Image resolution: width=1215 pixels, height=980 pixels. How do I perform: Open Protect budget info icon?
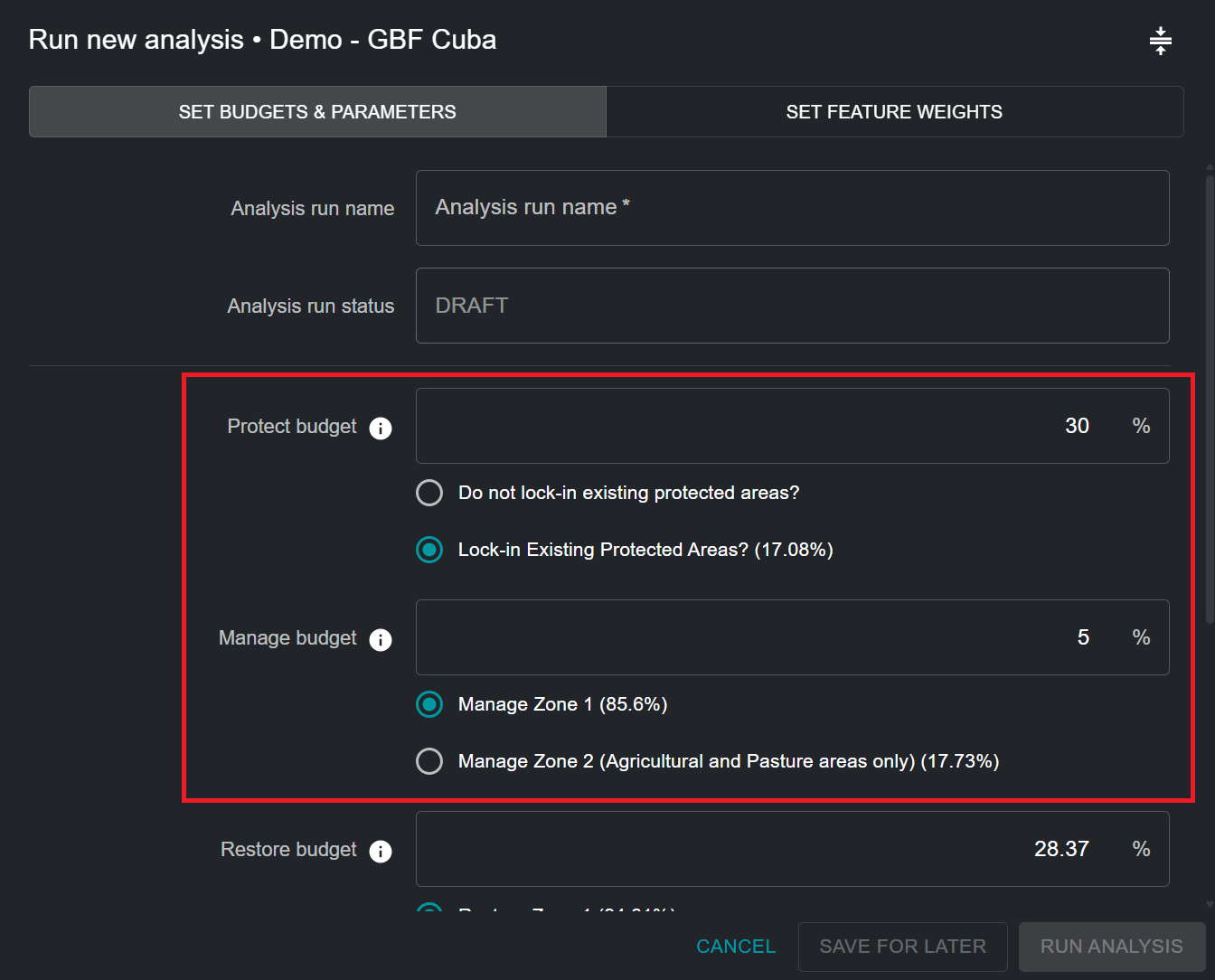(x=381, y=428)
